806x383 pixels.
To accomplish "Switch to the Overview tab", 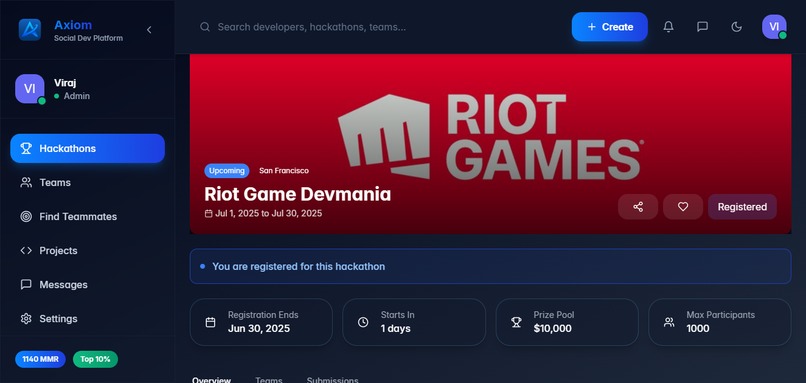I will 211,380.
